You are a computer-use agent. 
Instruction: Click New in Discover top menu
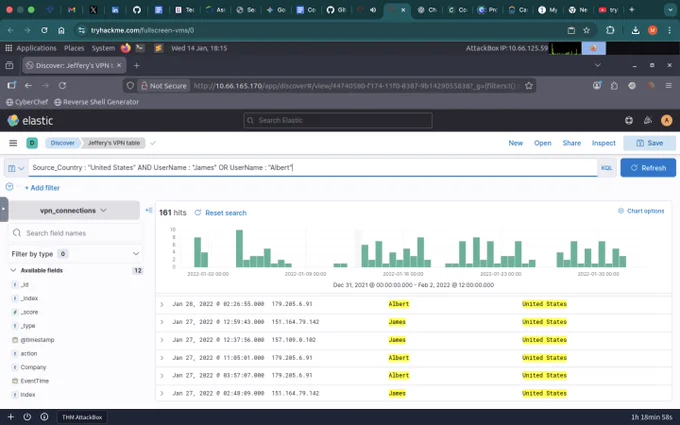click(516, 143)
